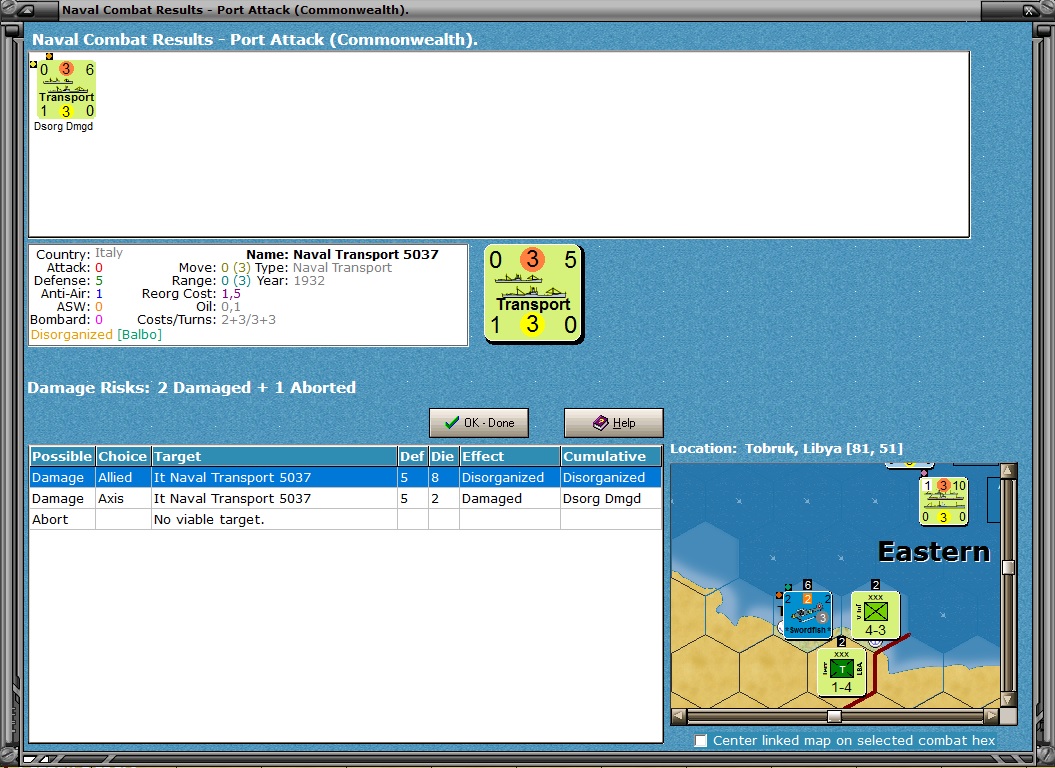Click map scroll down arrow
This screenshot has height=768, width=1055.
coord(1008,700)
